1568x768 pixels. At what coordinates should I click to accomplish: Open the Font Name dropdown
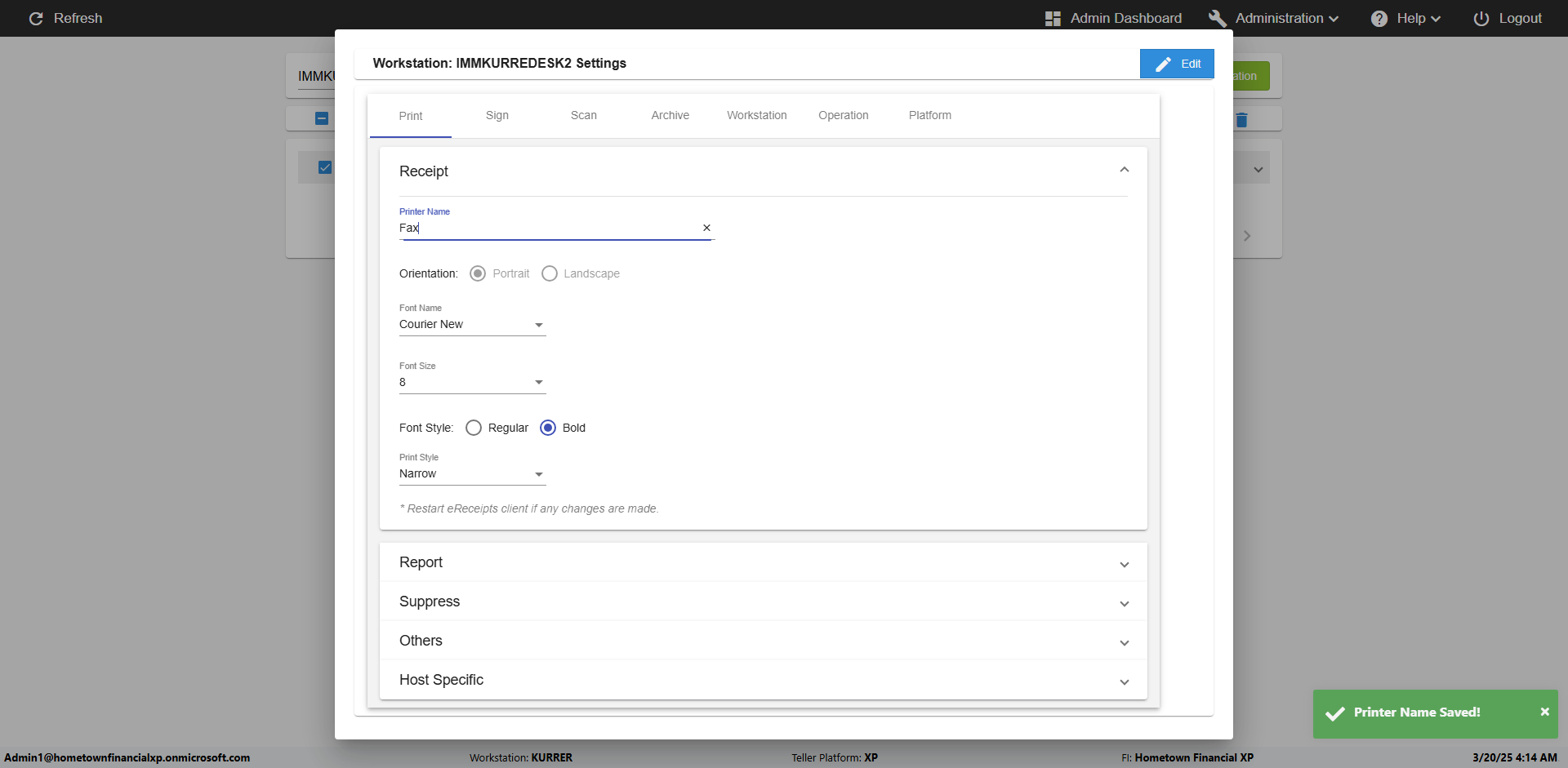click(x=472, y=325)
